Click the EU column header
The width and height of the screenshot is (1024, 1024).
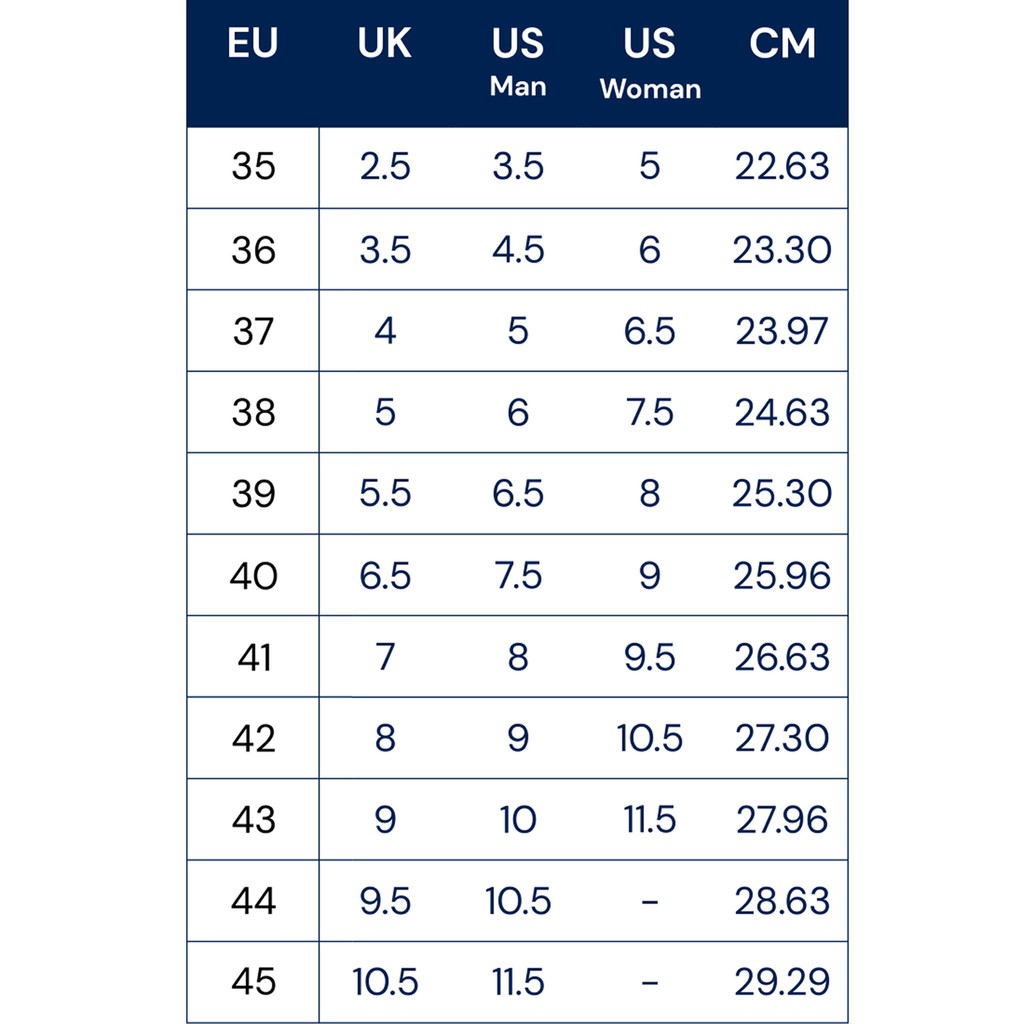(x=252, y=44)
